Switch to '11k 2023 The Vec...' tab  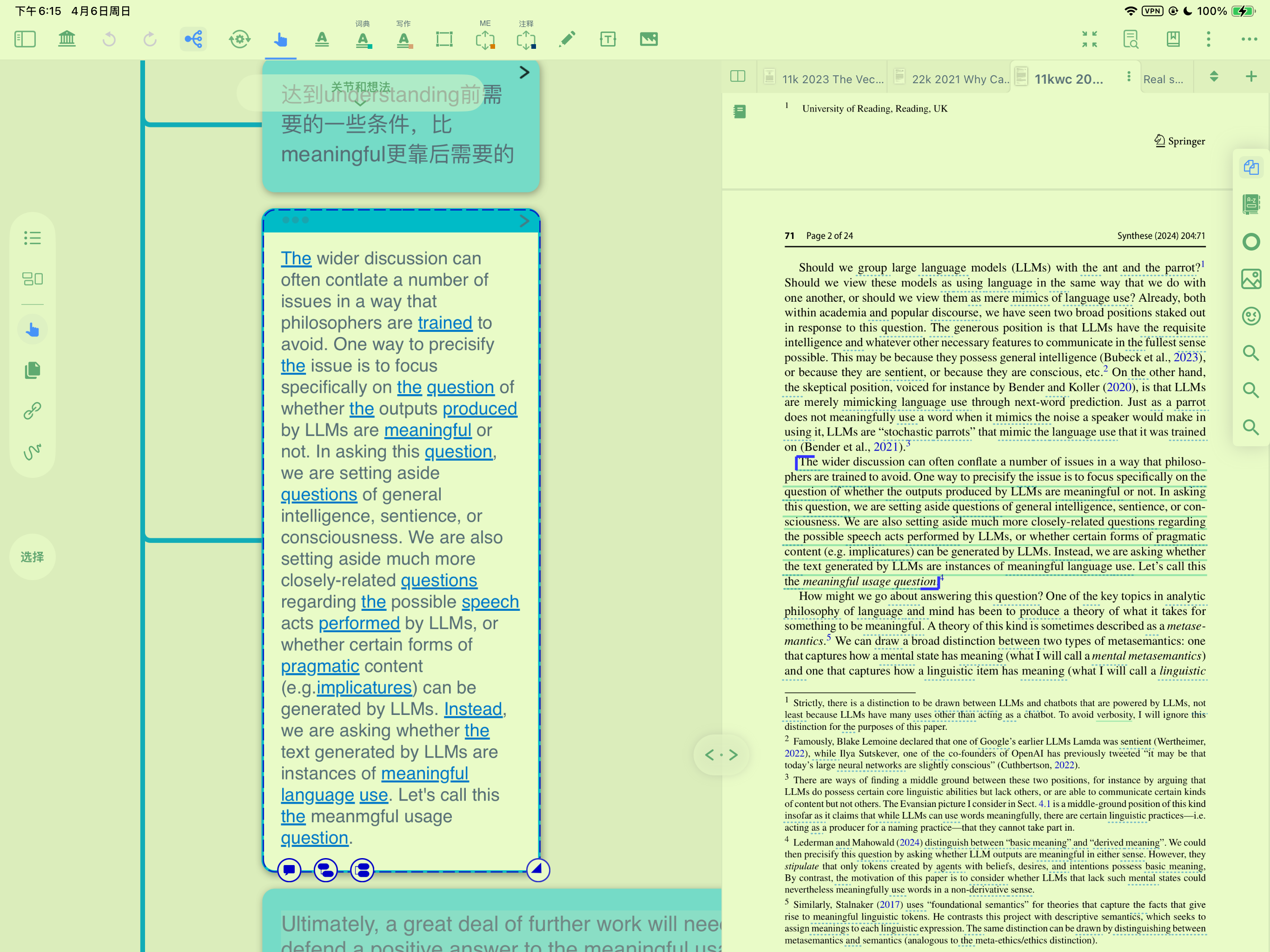[x=825, y=79]
